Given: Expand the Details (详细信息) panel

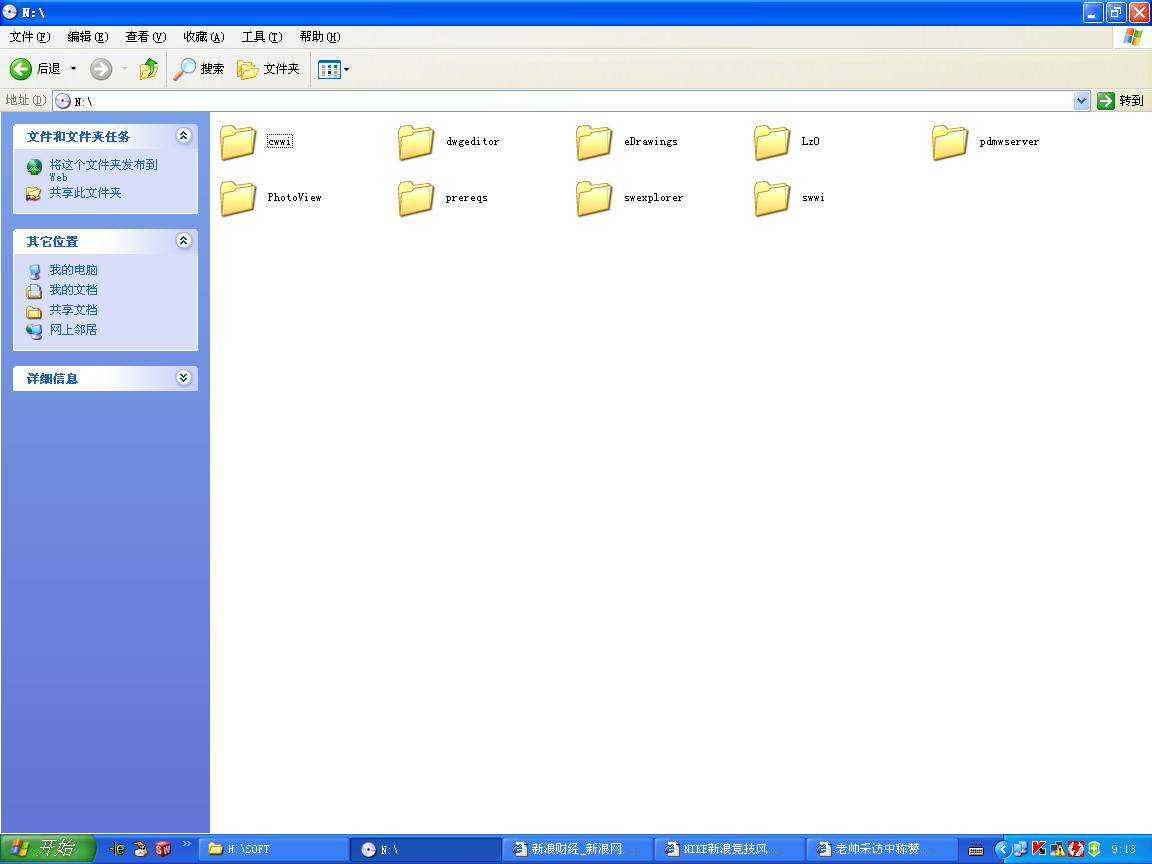Looking at the screenshot, I should (184, 378).
